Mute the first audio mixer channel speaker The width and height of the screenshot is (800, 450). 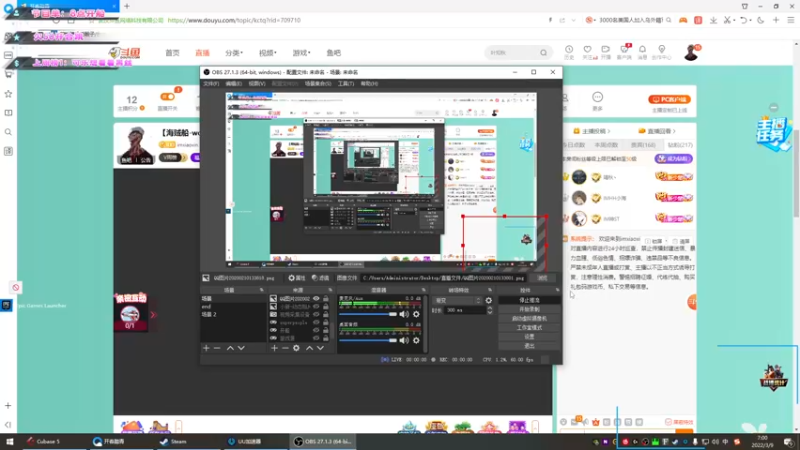404,314
